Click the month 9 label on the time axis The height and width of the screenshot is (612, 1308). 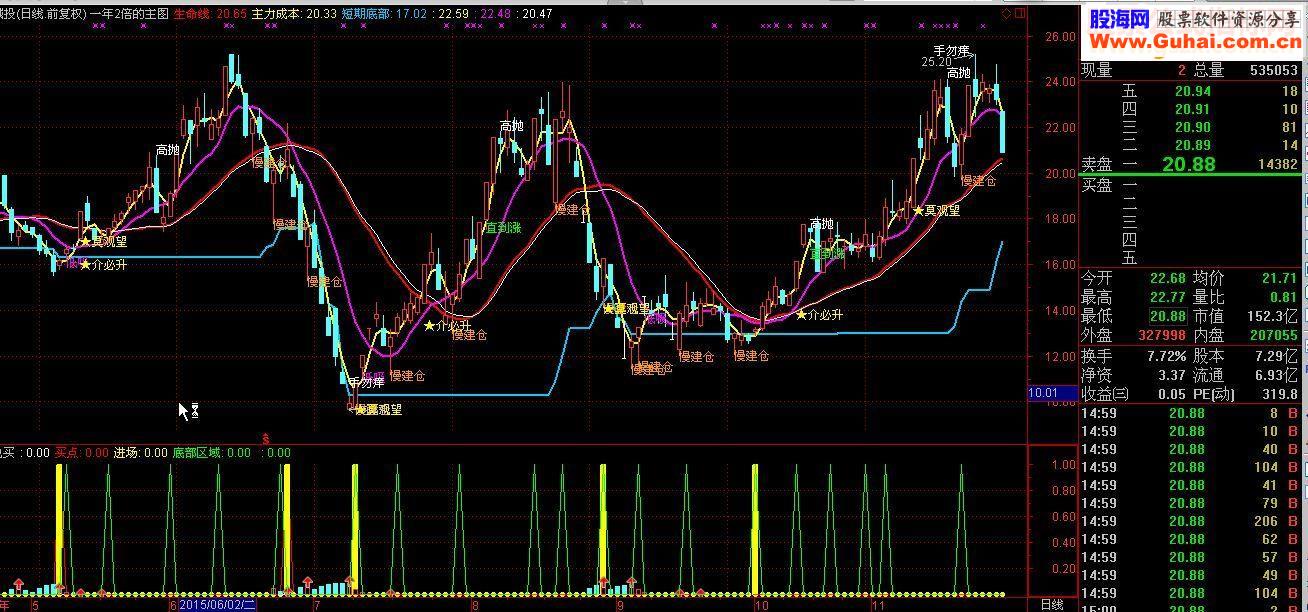pos(619,605)
